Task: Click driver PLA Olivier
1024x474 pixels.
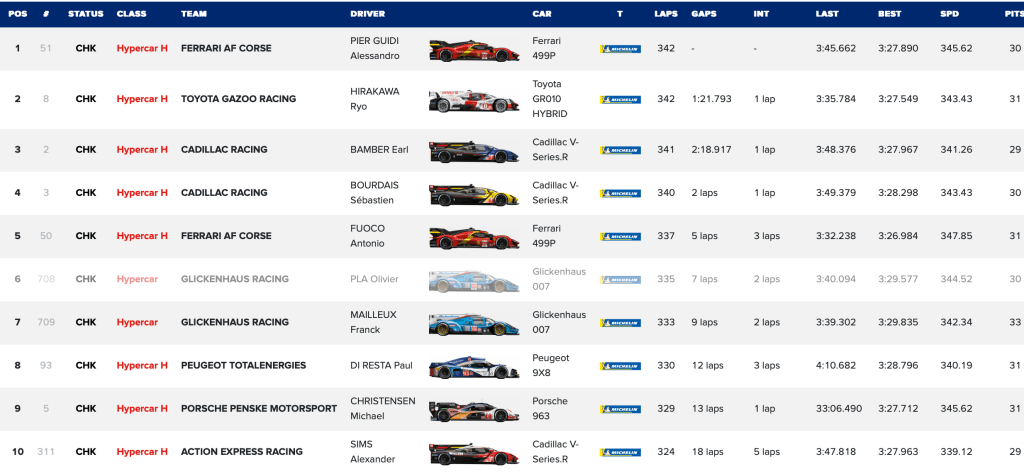Action: pos(374,279)
